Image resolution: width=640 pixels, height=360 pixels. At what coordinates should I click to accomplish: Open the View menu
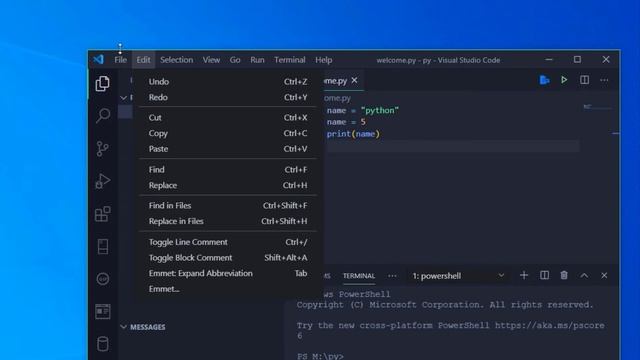tap(211, 60)
